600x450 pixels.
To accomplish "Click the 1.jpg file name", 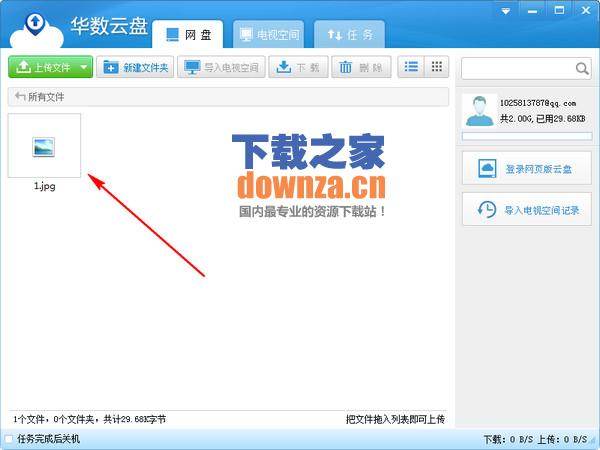I will point(44,186).
